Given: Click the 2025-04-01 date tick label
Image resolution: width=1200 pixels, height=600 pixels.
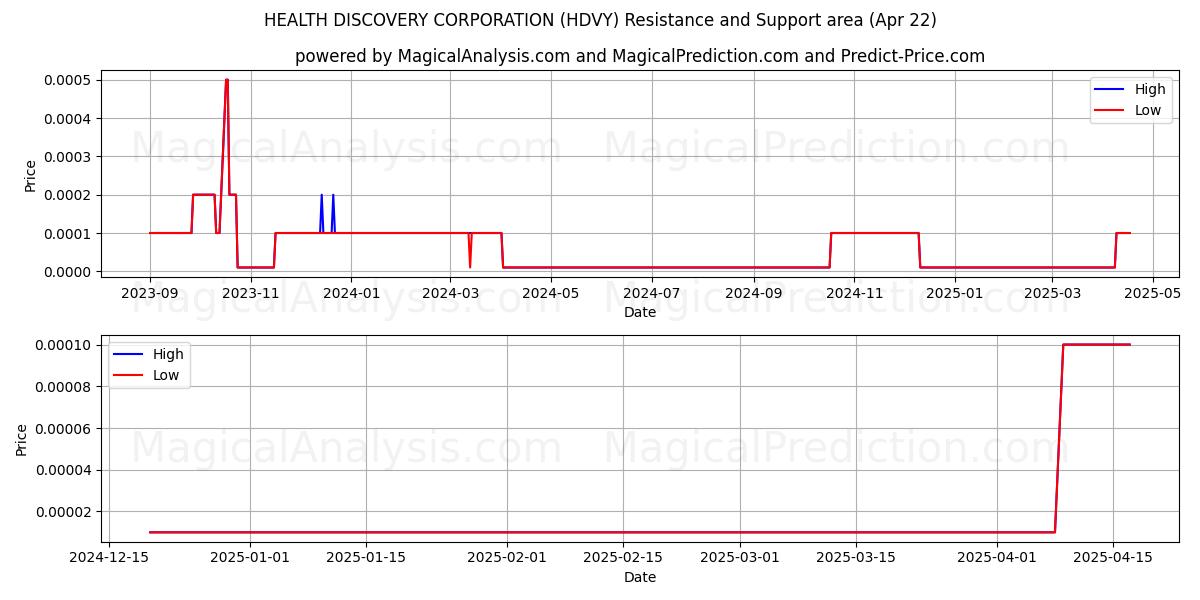Looking at the screenshot, I should point(997,558).
